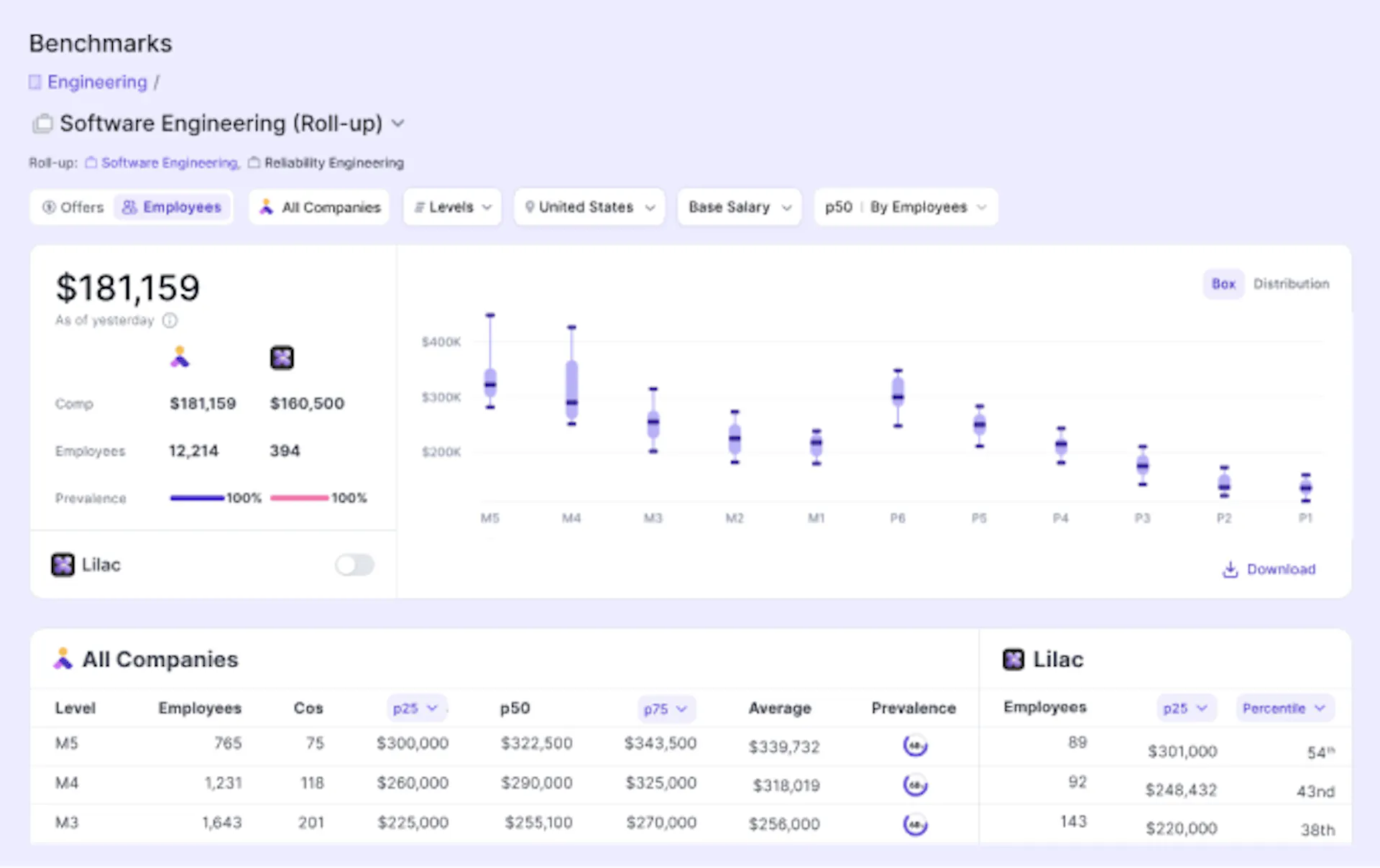Viewport: 1380px width, 868px height.
Task: Click the M5 row prevalence circle icon
Action: pyautogui.click(x=915, y=746)
